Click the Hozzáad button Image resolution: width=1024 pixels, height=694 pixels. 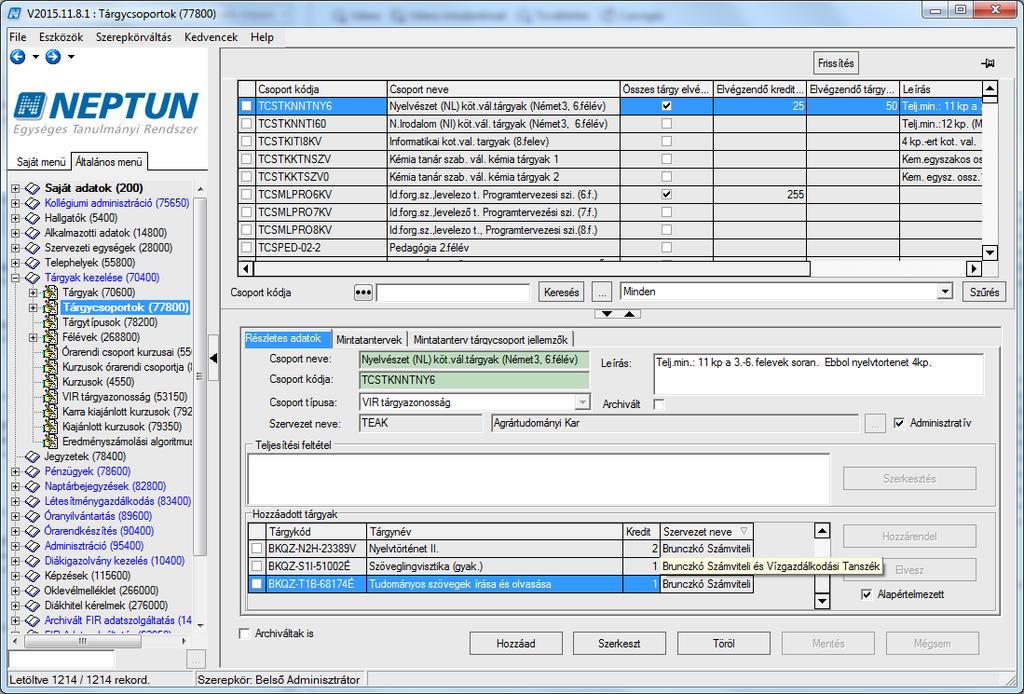[516, 644]
